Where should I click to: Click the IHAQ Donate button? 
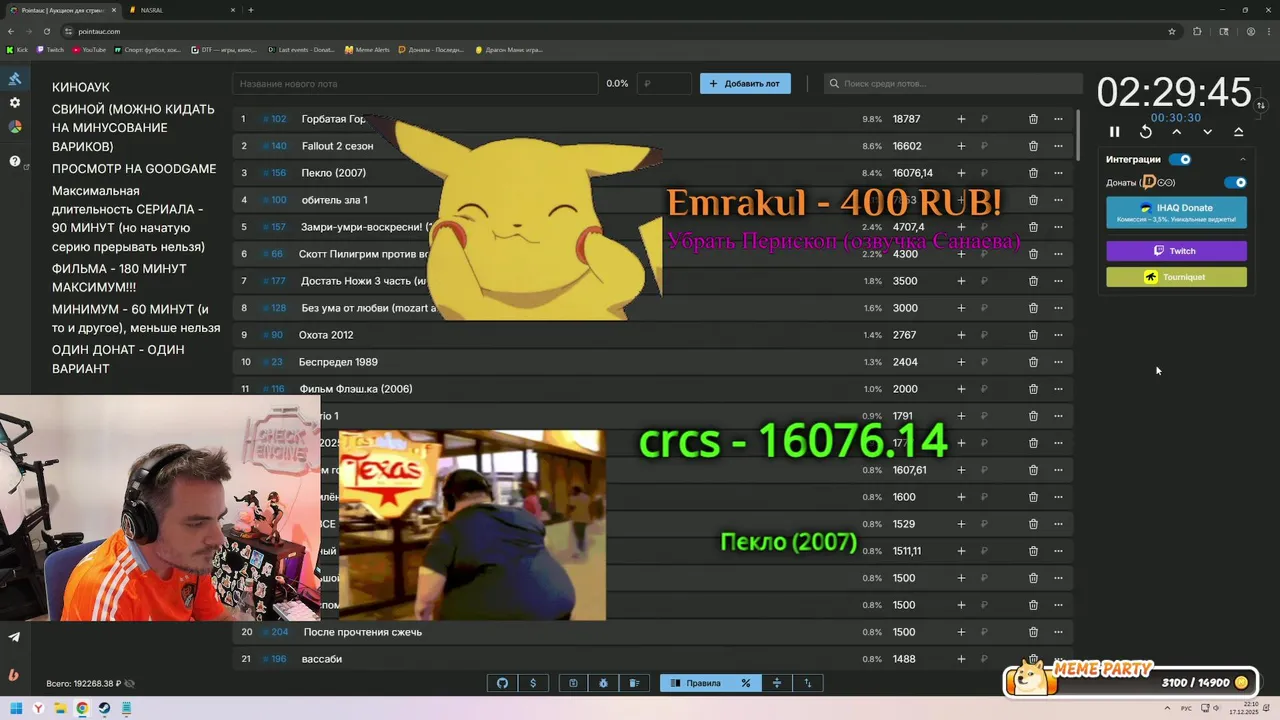1177,212
